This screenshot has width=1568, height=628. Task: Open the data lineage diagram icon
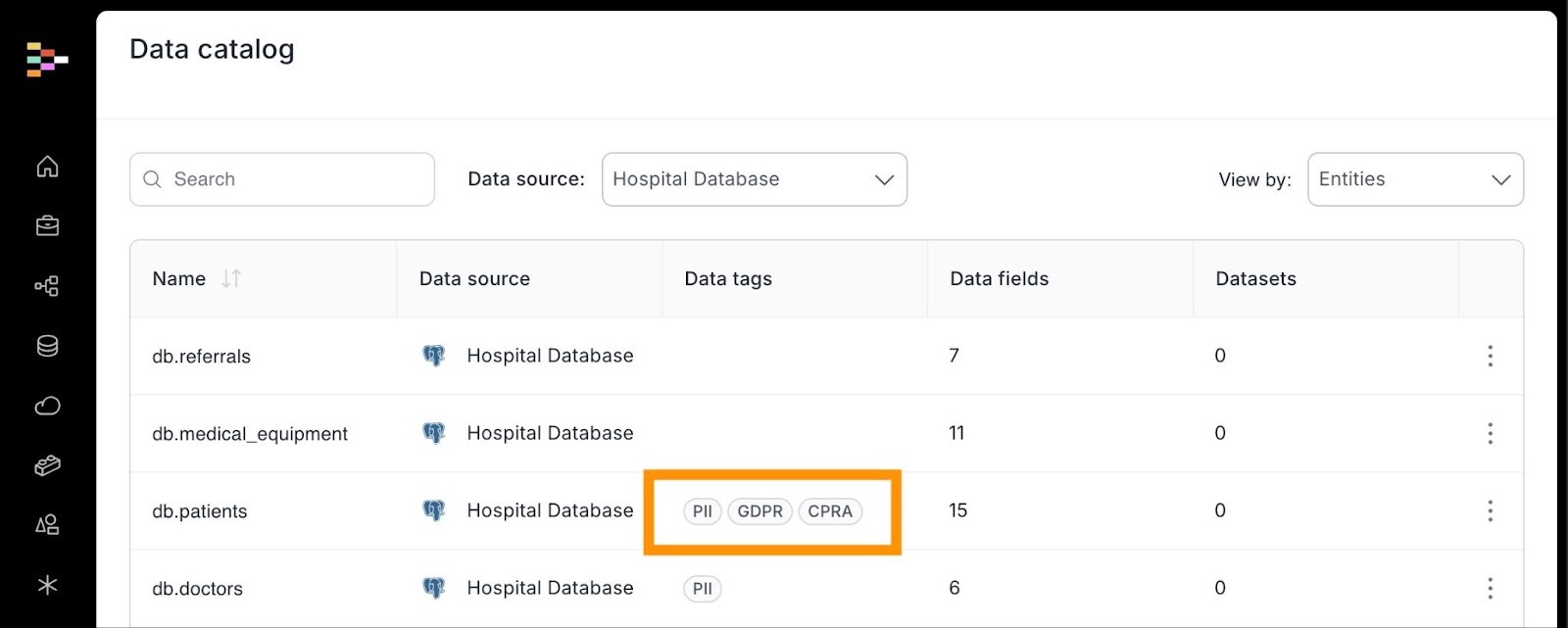(x=47, y=286)
